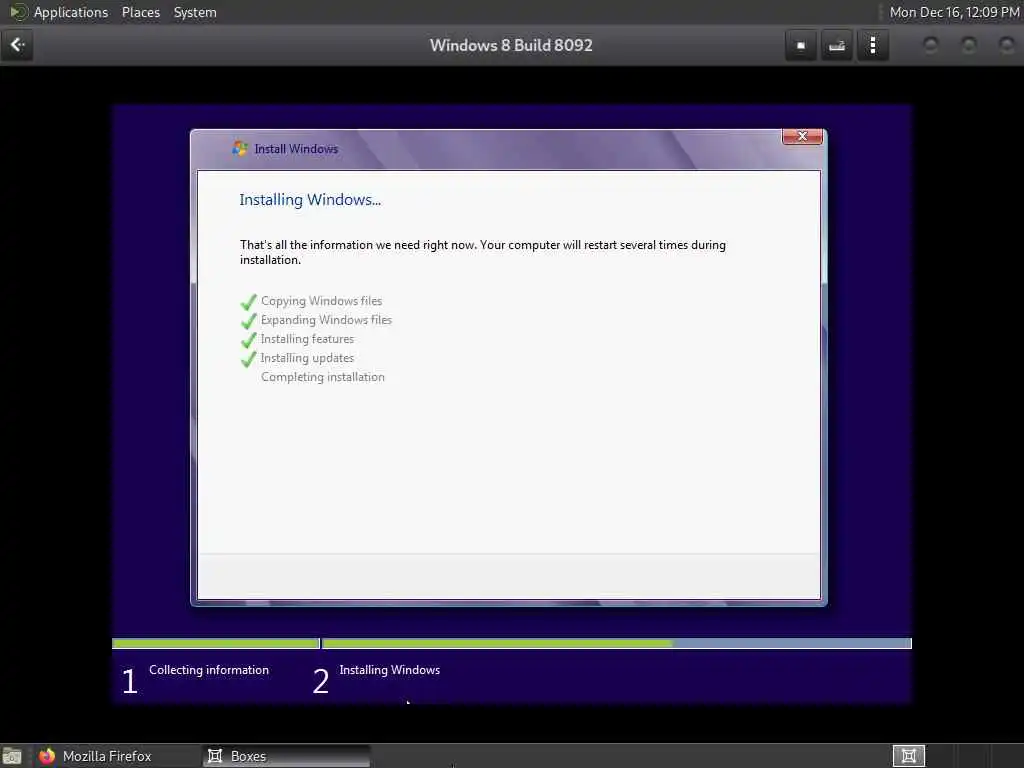The width and height of the screenshot is (1024, 768).
Task: Click the 'Windows 8 Build 8092' window title
Action: pos(511,45)
